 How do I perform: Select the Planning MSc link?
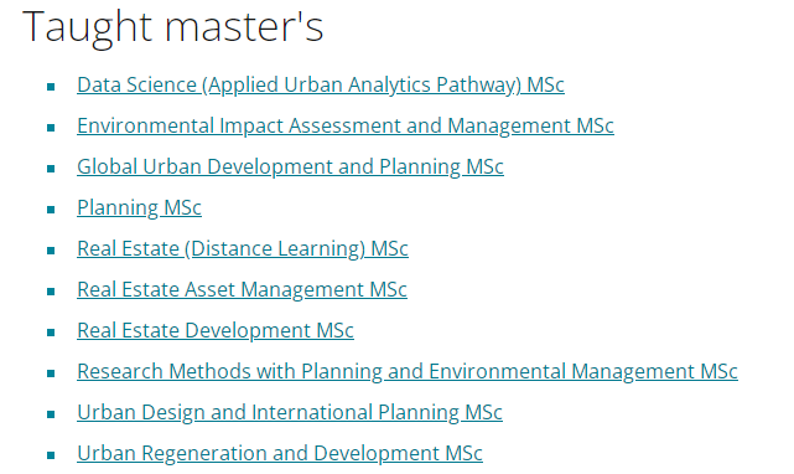139,208
